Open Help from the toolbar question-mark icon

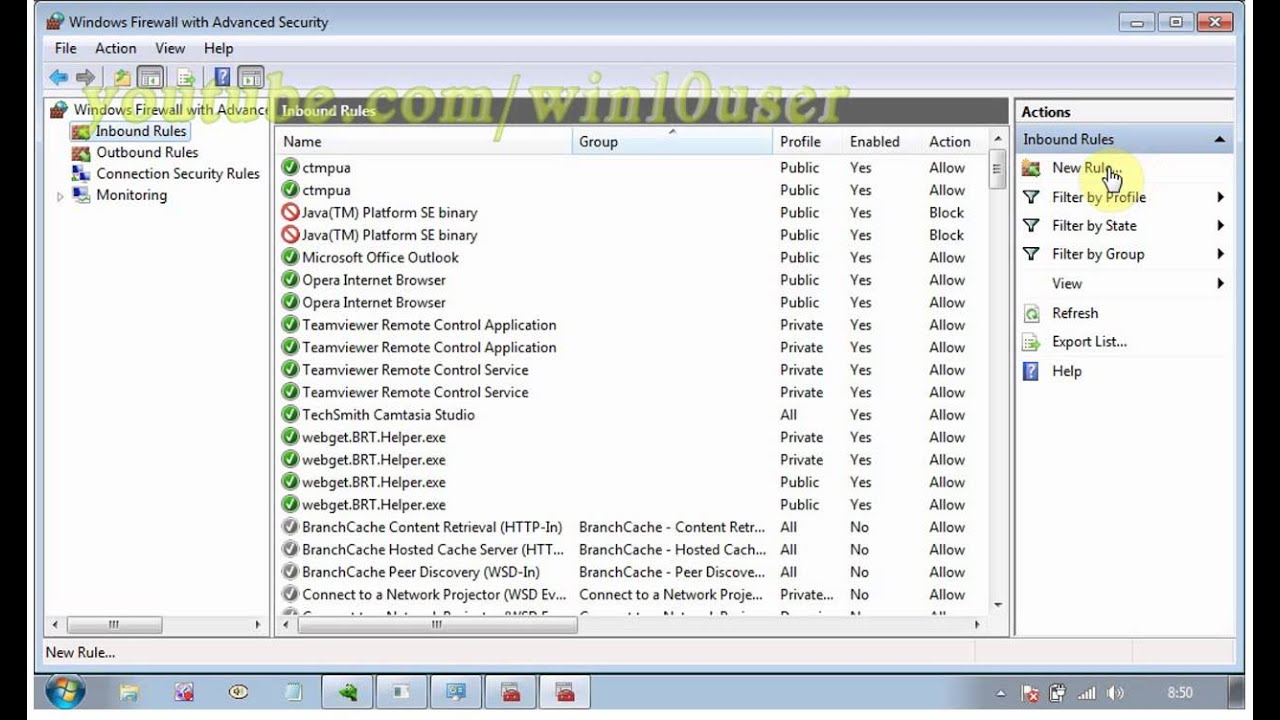(x=222, y=77)
